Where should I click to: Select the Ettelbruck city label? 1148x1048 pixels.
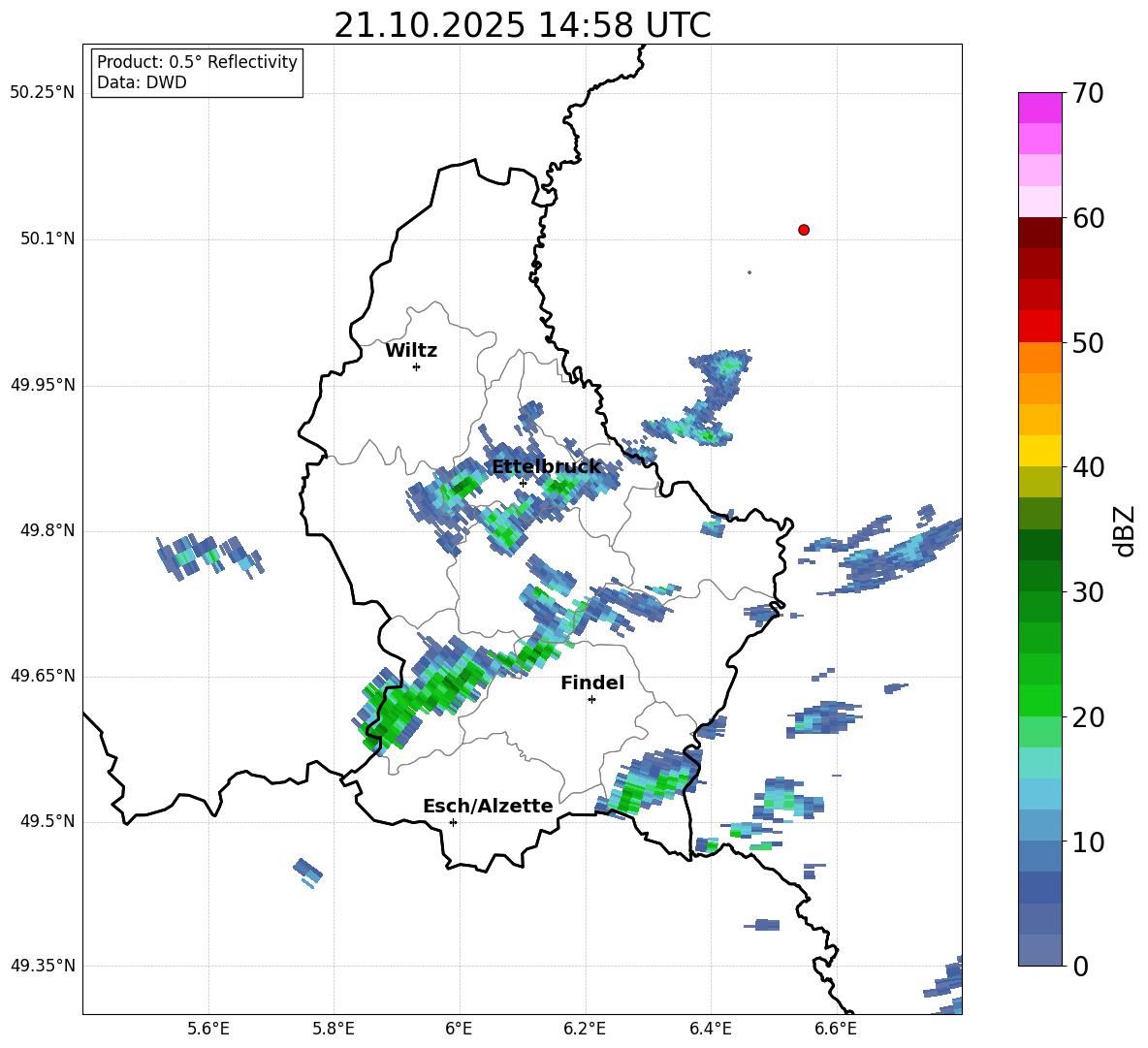coord(546,467)
